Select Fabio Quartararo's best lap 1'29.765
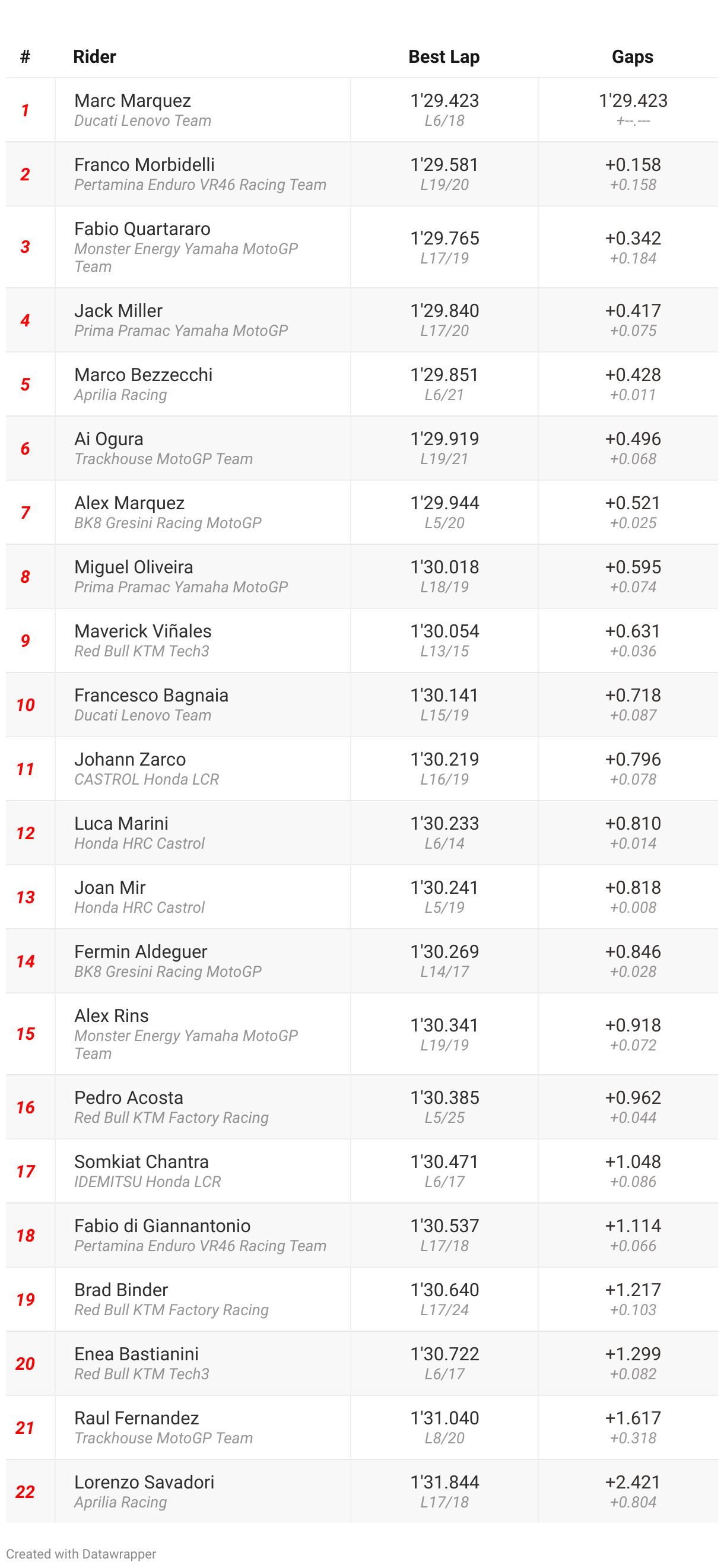Viewport: 724px width, 1568px height. (444, 238)
